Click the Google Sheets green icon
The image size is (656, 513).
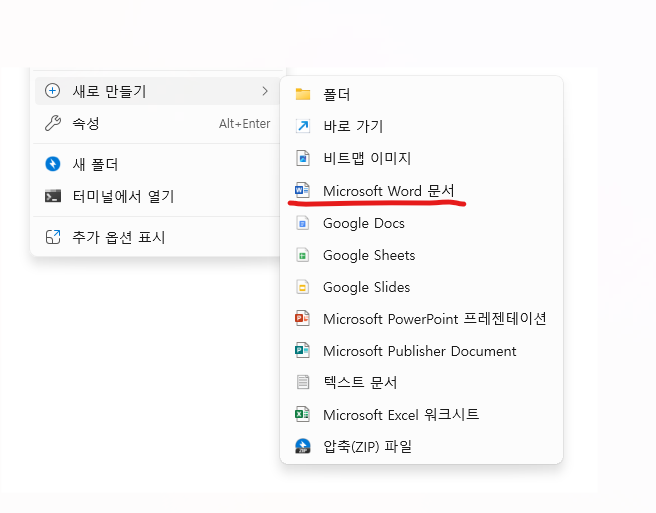(x=303, y=255)
